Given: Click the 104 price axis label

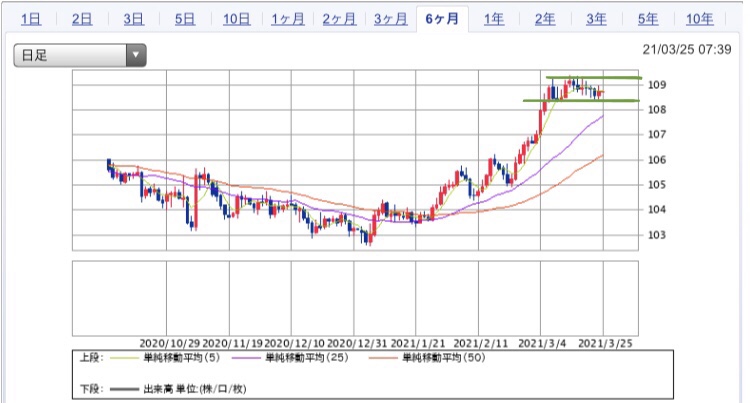Looking at the screenshot, I should point(657,209).
